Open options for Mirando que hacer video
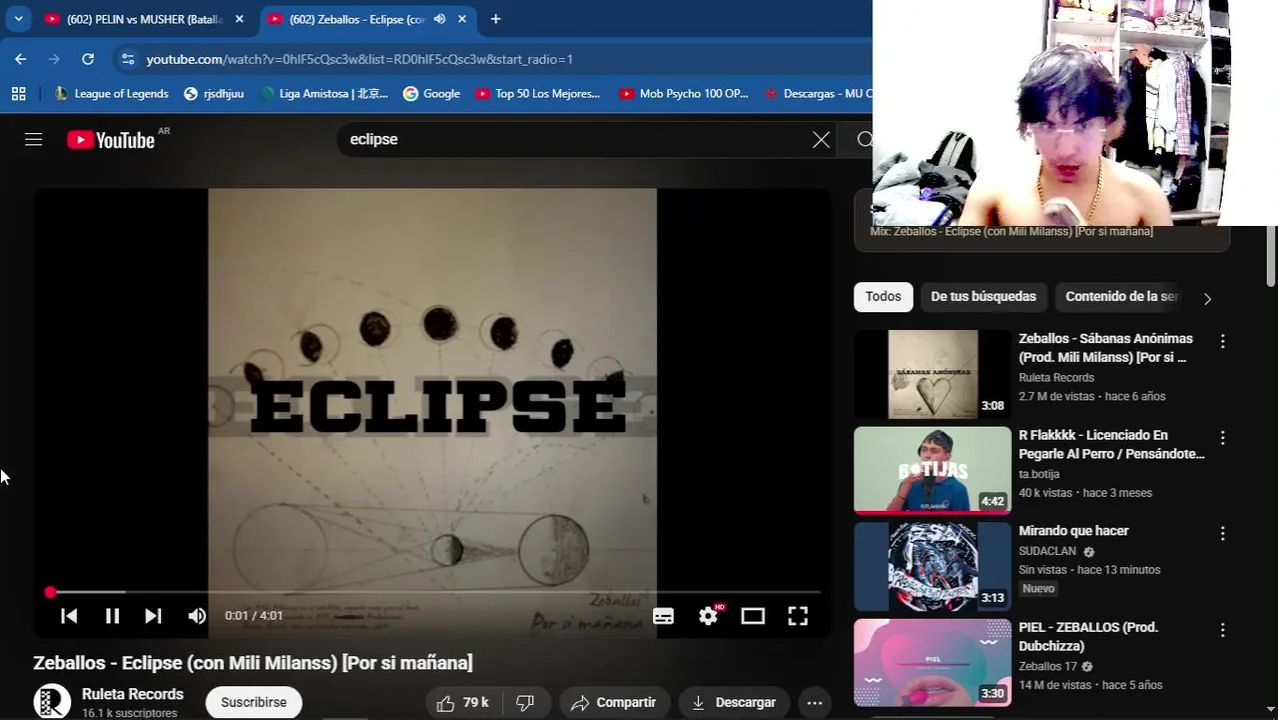The width and height of the screenshot is (1278, 720). (1222, 534)
